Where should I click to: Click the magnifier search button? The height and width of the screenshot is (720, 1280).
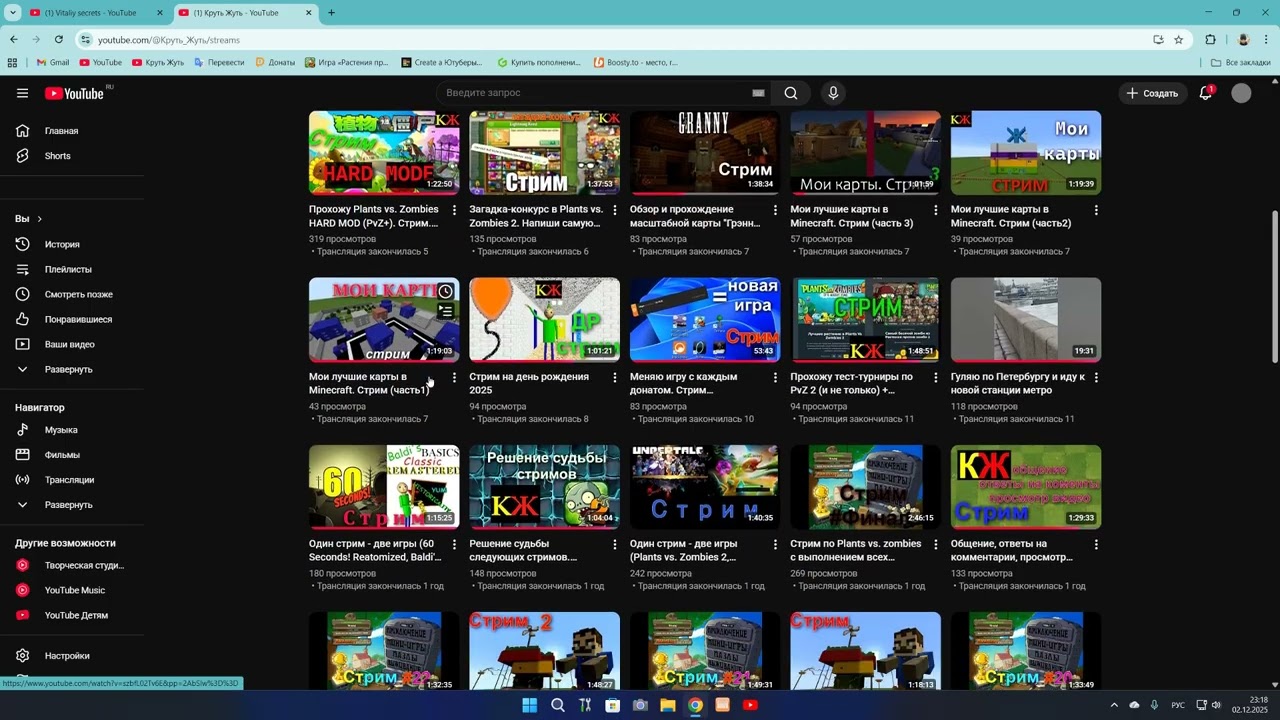[791, 93]
